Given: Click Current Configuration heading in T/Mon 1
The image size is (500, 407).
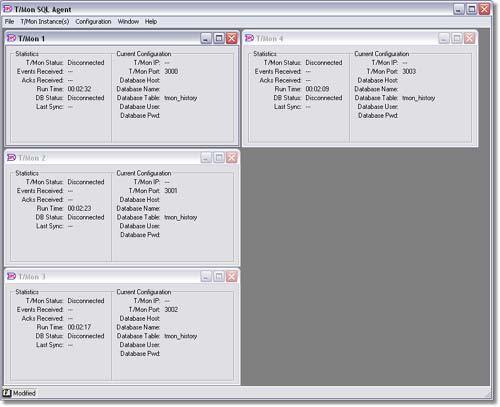Looking at the screenshot, I should [x=144, y=54].
